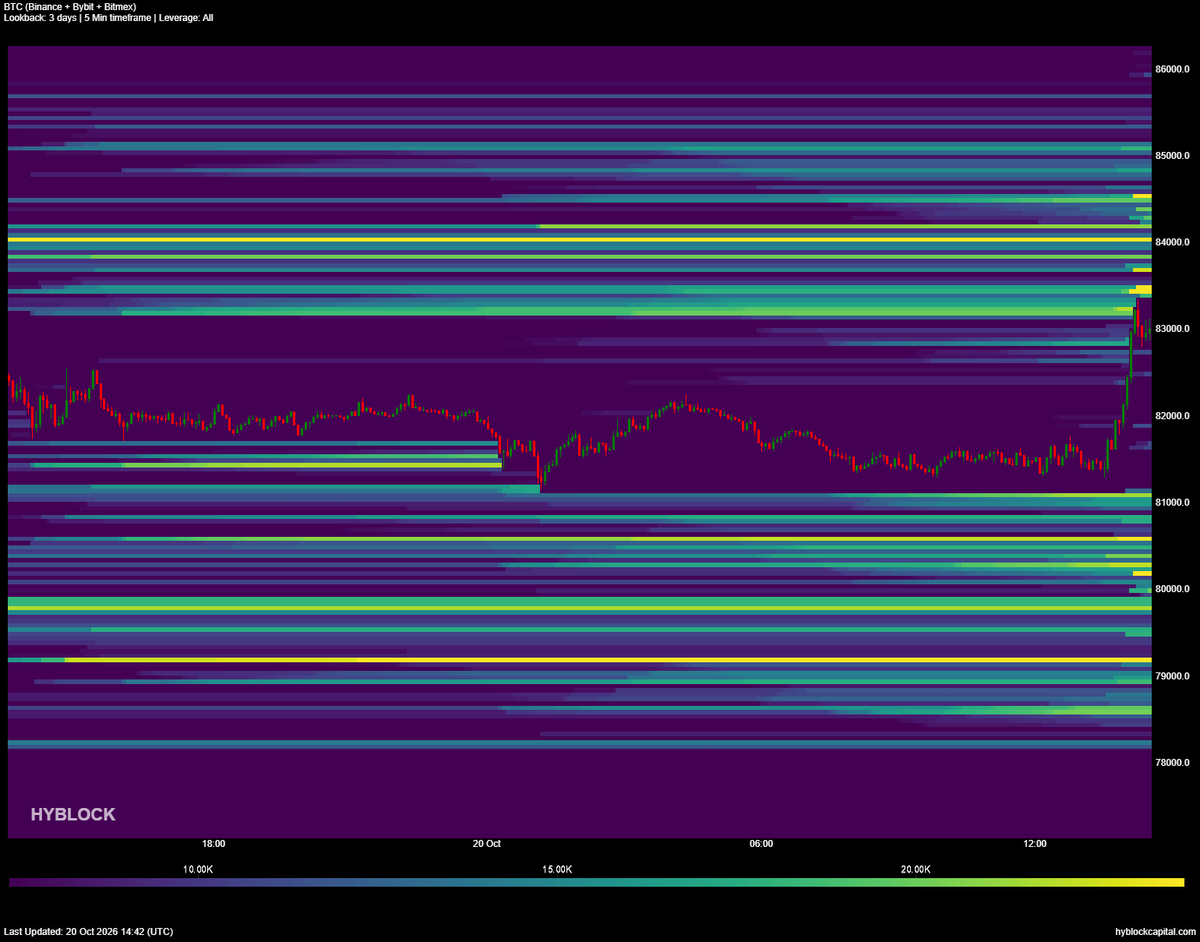This screenshot has width=1200, height=942.
Task: Click the 18:00 time axis label
Action: tap(213, 844)
